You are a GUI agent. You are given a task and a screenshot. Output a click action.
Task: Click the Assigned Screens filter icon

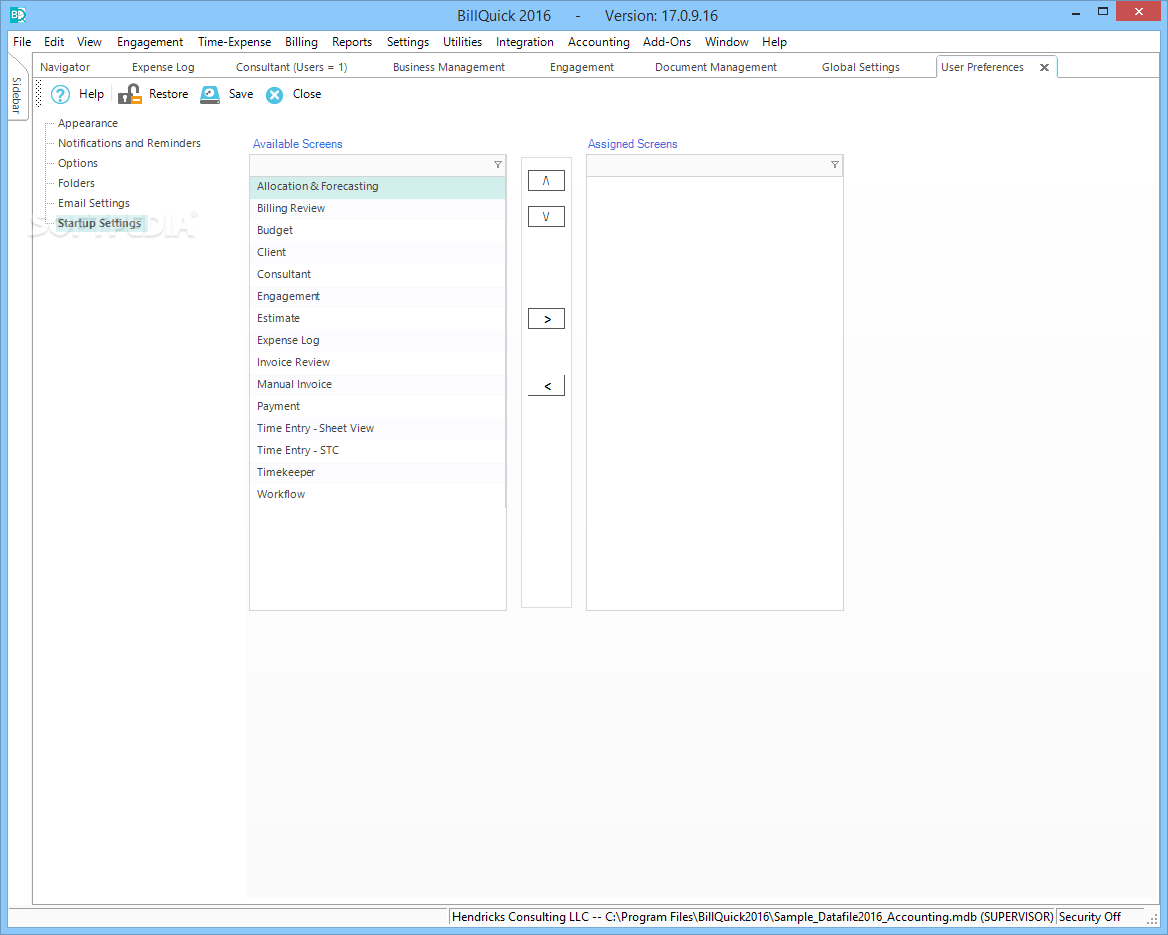(834, 165)
